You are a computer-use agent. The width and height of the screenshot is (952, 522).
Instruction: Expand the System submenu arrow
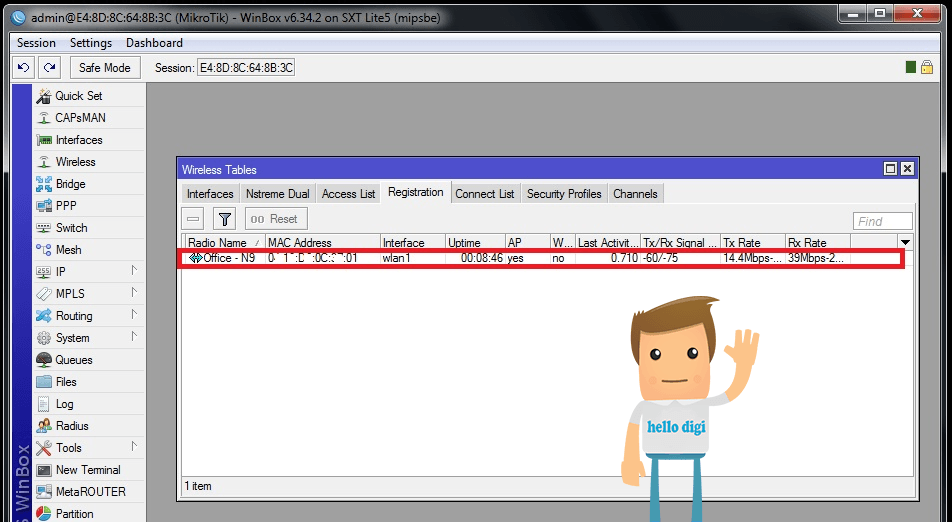[134, 337]
